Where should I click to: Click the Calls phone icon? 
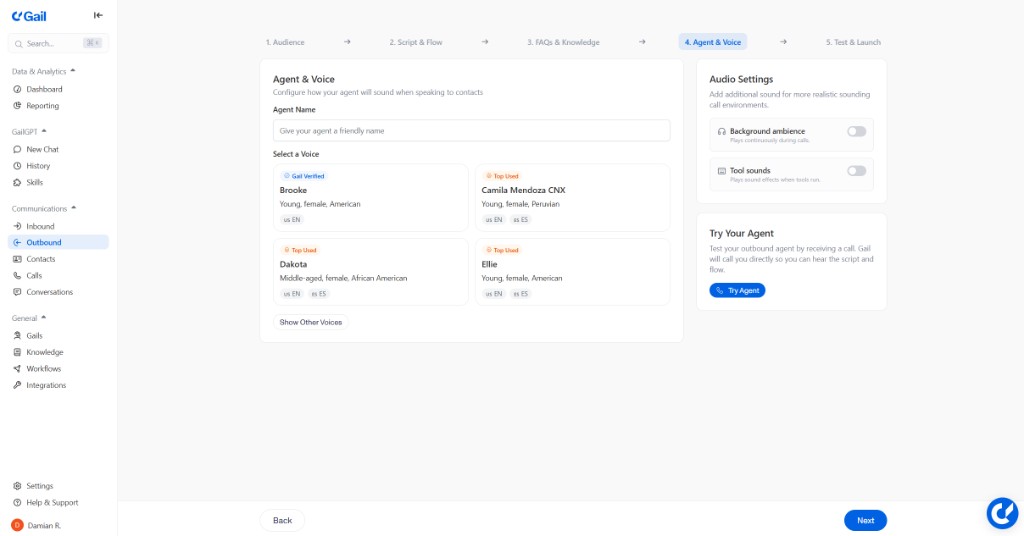(17, 276)
